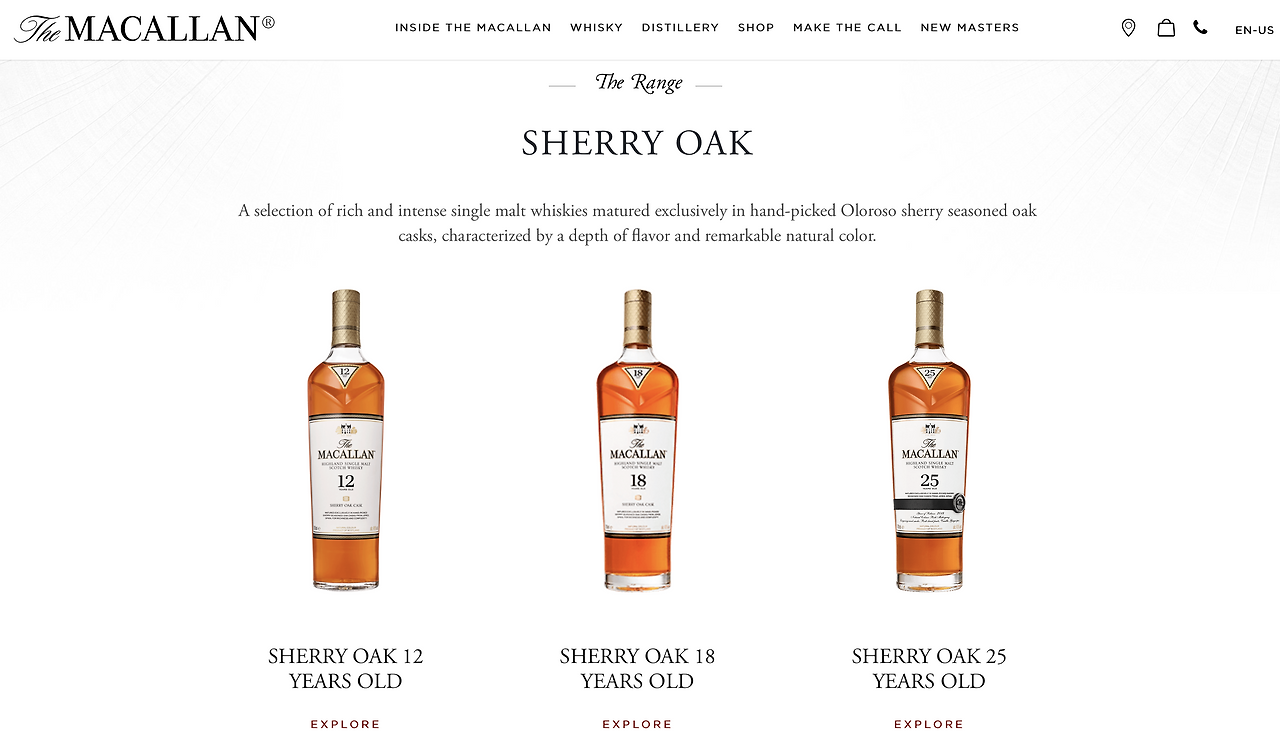Open the New Masters menu item
This screenshot has height=737, width=1280.
pyautogui.click(x=969, y=28)
